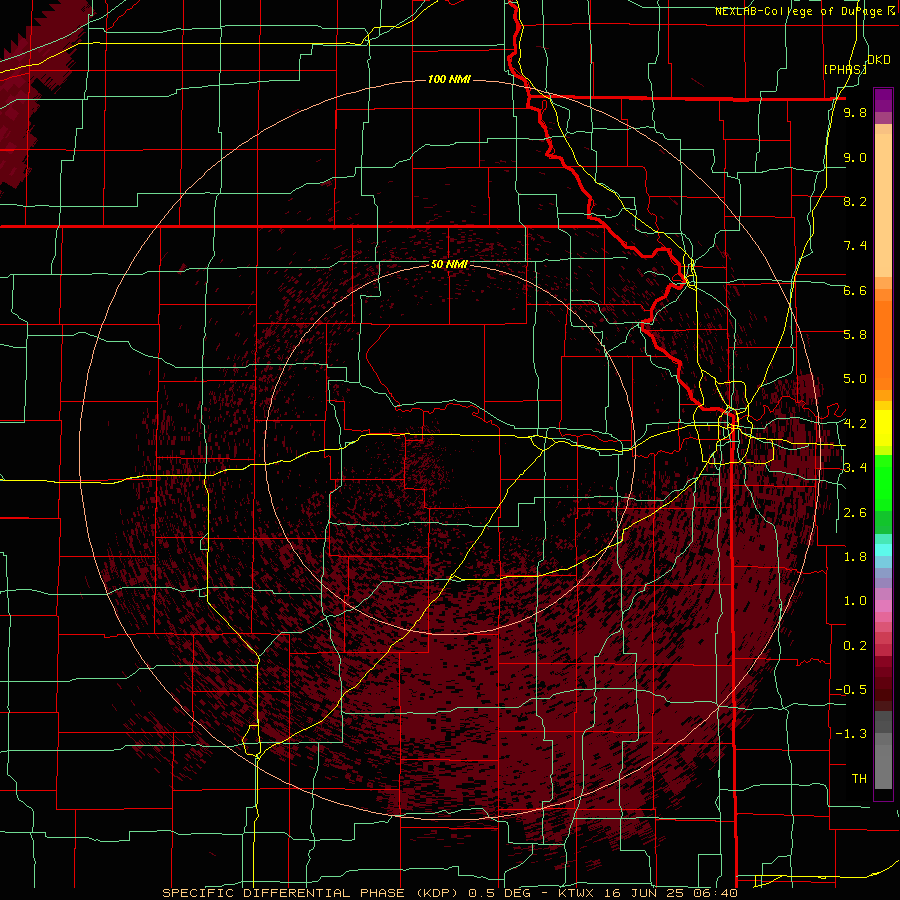The width and height of the screenshot is (900, 900).
Task: Click the 2.6 value on the color scale
Action: point(855,513)
